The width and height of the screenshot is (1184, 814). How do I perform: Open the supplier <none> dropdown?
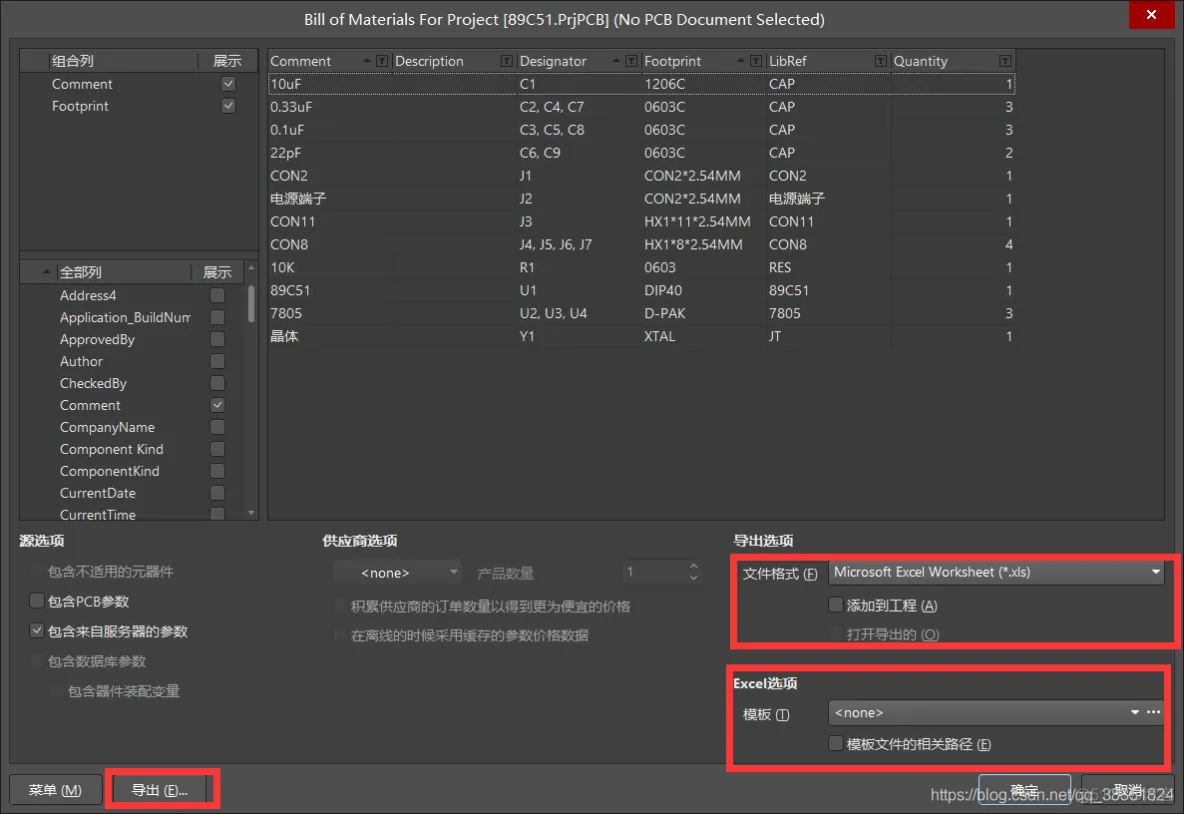(x=397, y=572)
